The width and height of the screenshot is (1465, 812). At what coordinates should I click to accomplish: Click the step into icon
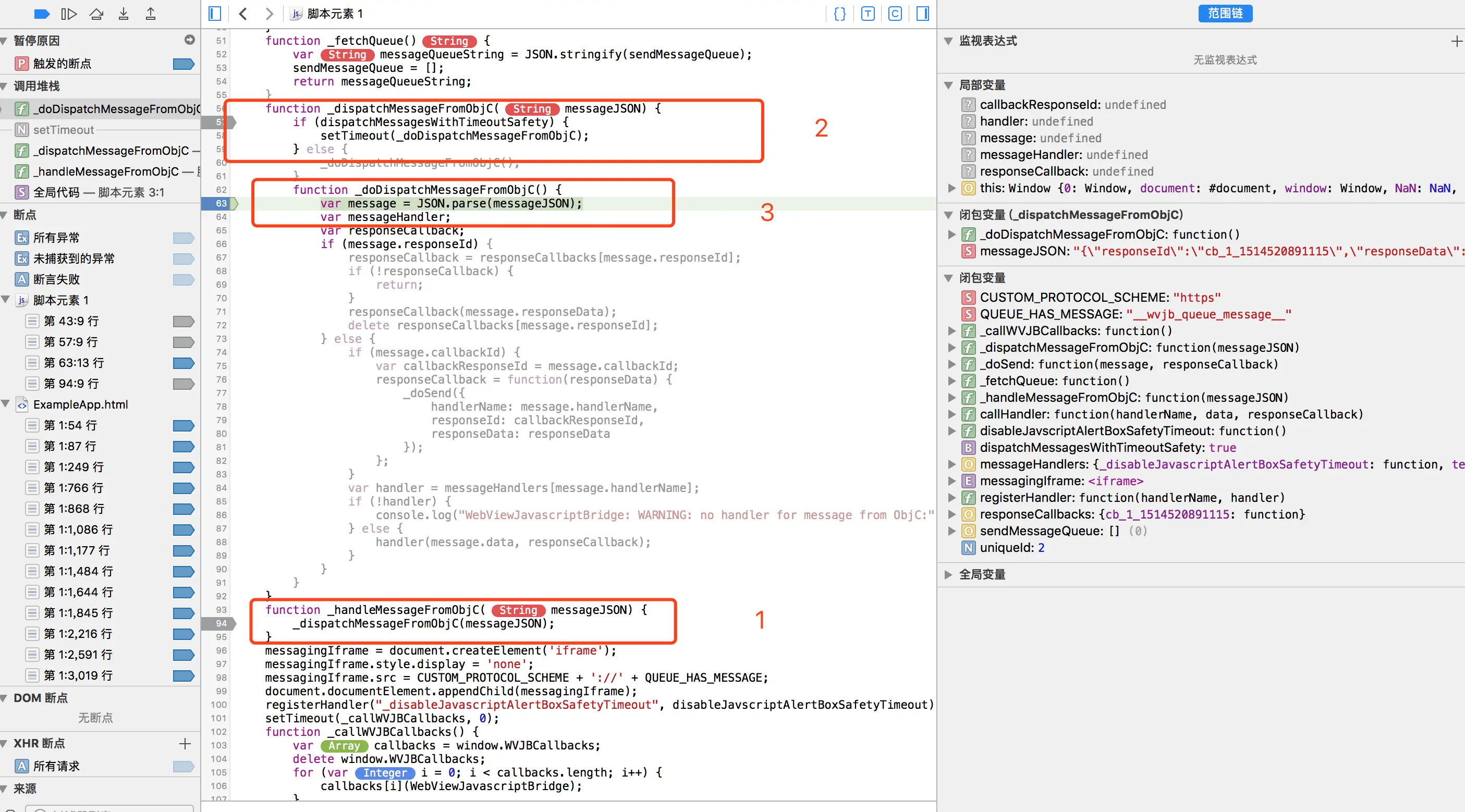click(124, 14)
